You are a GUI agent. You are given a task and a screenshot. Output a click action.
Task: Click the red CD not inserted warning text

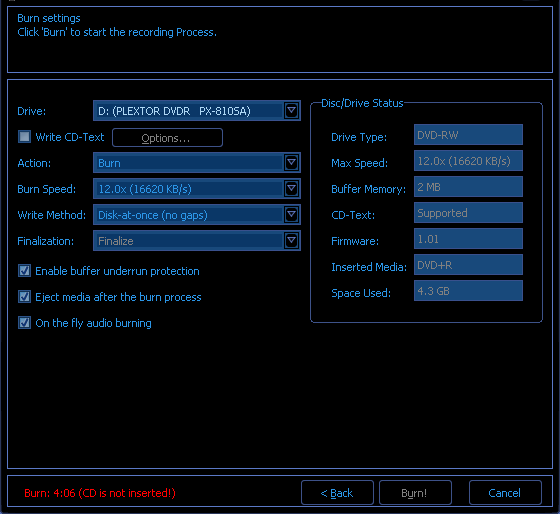pyautogui.click(x=100, y=493)
